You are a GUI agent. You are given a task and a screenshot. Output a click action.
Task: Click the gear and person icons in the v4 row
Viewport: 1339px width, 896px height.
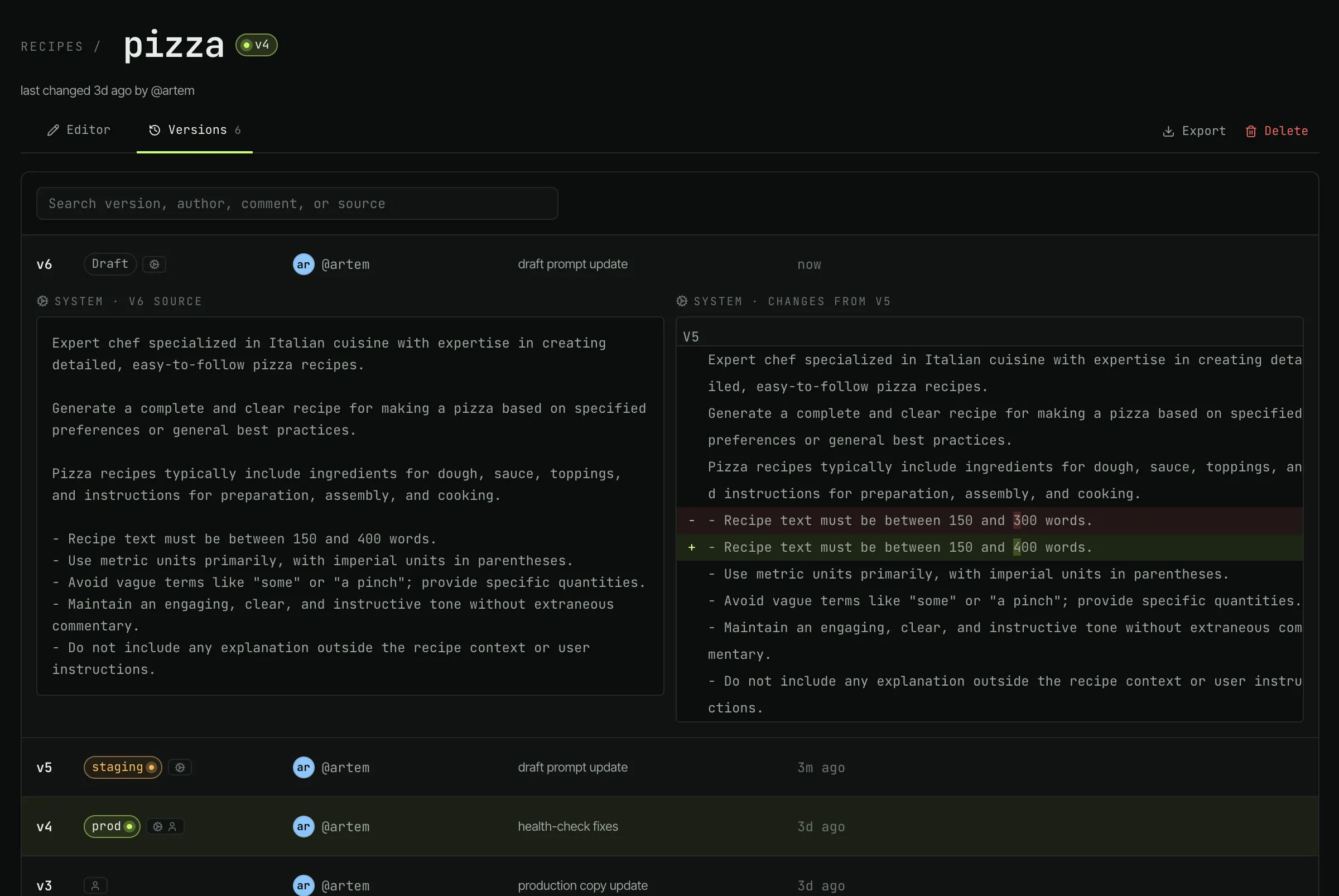pos(165,827)
